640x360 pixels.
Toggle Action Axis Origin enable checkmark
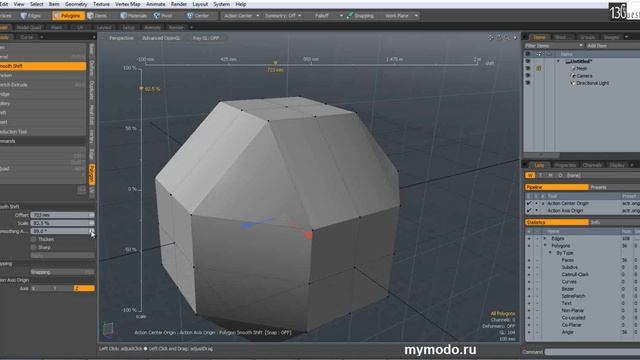click(x=529, y=211)
